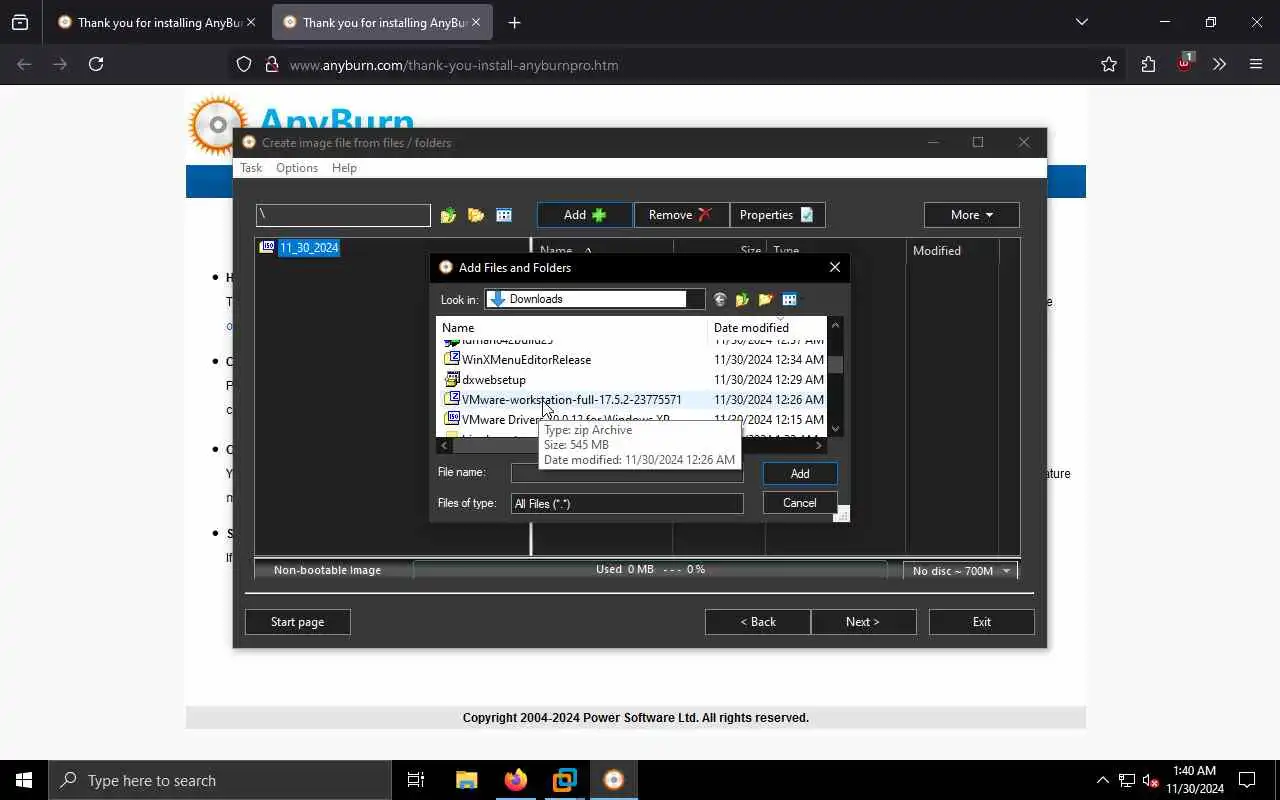1280x800 pixels.
Task: Select dxwebsetup file
Action: tap(494, 379)
